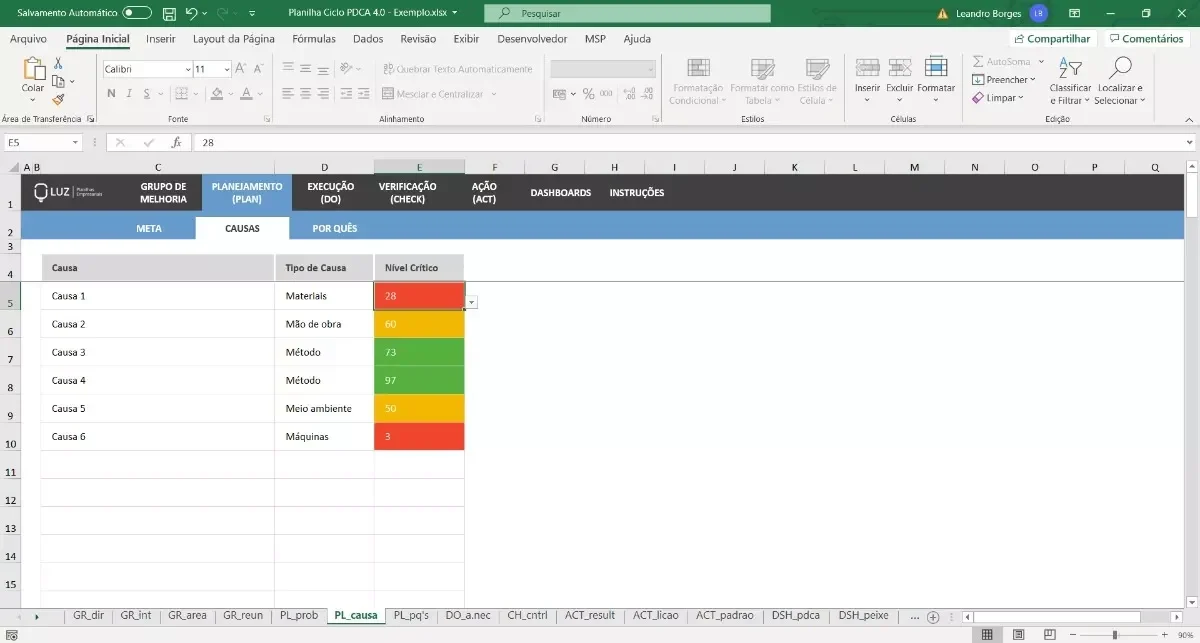Toggle bold N formatting
The height and width of the screenshot is (643, 1200).
tap(110, 94)
